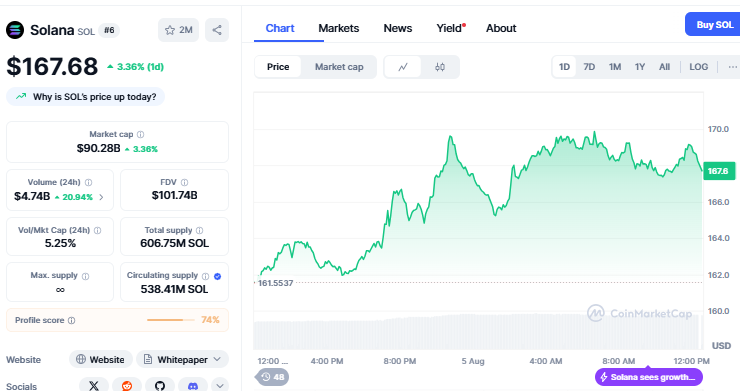Screen dimensions: 740x391
Task: Open the Markets tab
Action: click(338, 28)
